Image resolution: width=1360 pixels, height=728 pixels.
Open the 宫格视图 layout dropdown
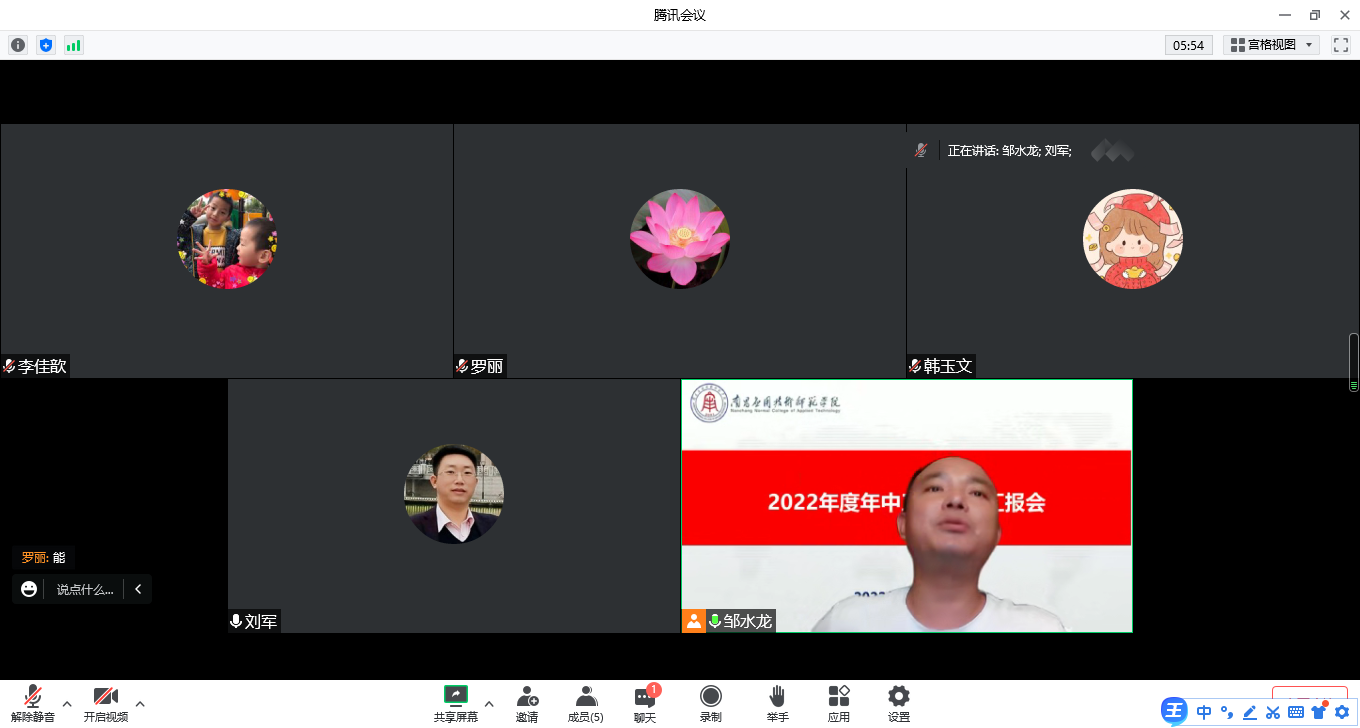click(1271, 45)
